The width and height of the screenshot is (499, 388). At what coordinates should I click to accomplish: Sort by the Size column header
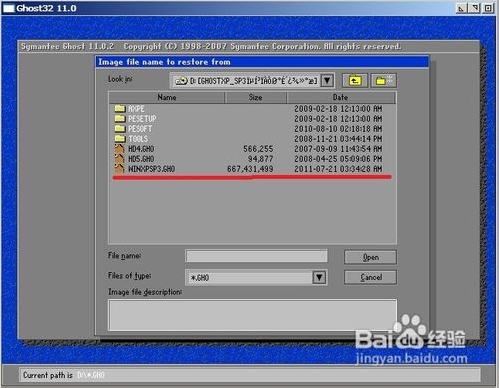(256, 97)
